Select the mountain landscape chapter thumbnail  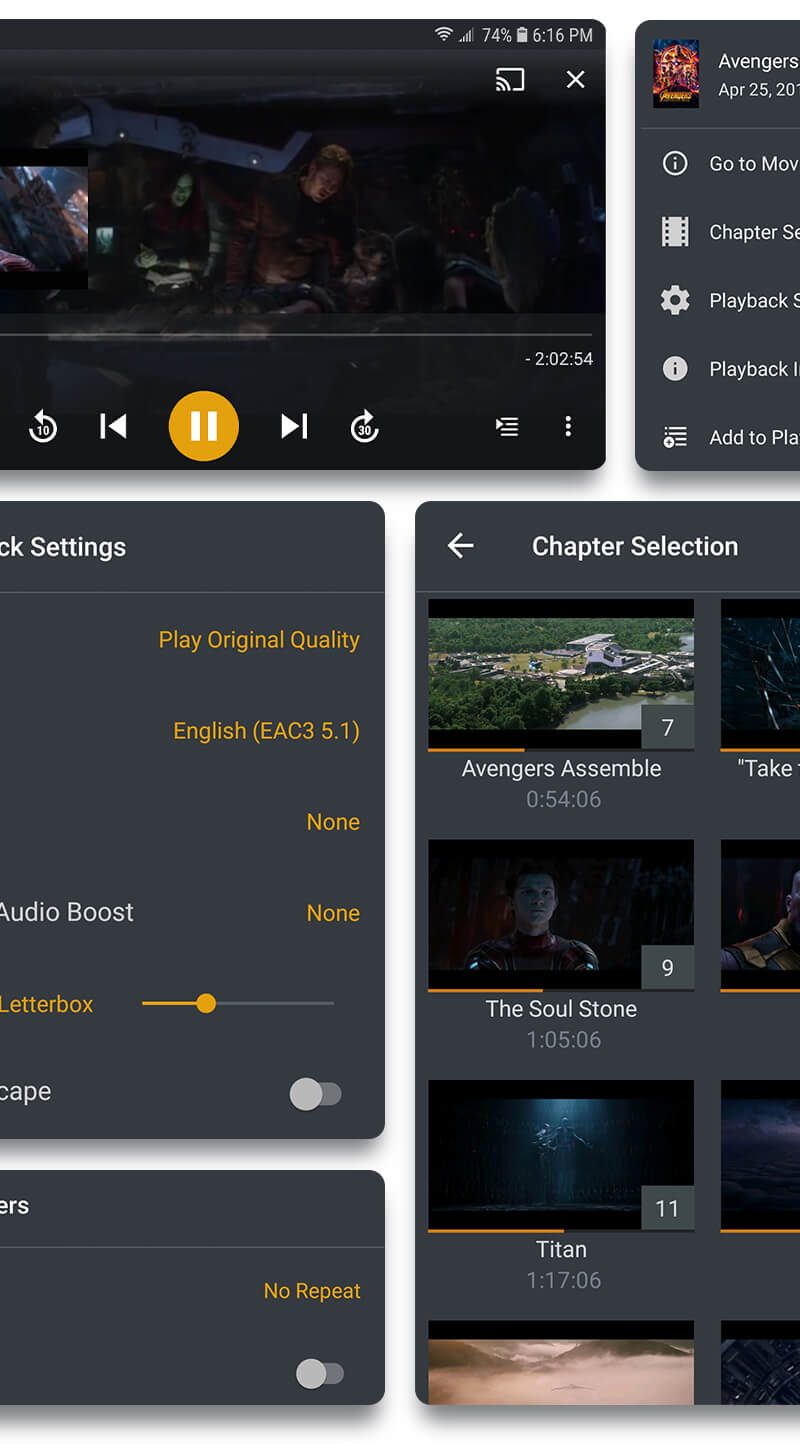click(561, 1362)
